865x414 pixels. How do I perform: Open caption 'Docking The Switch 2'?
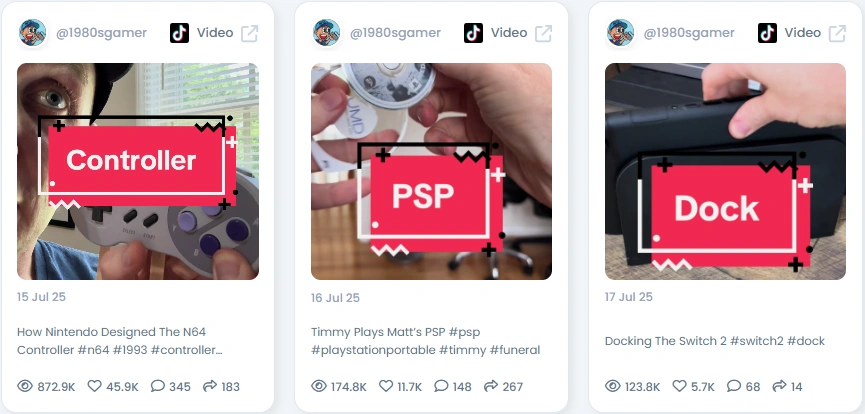(665, 341)
